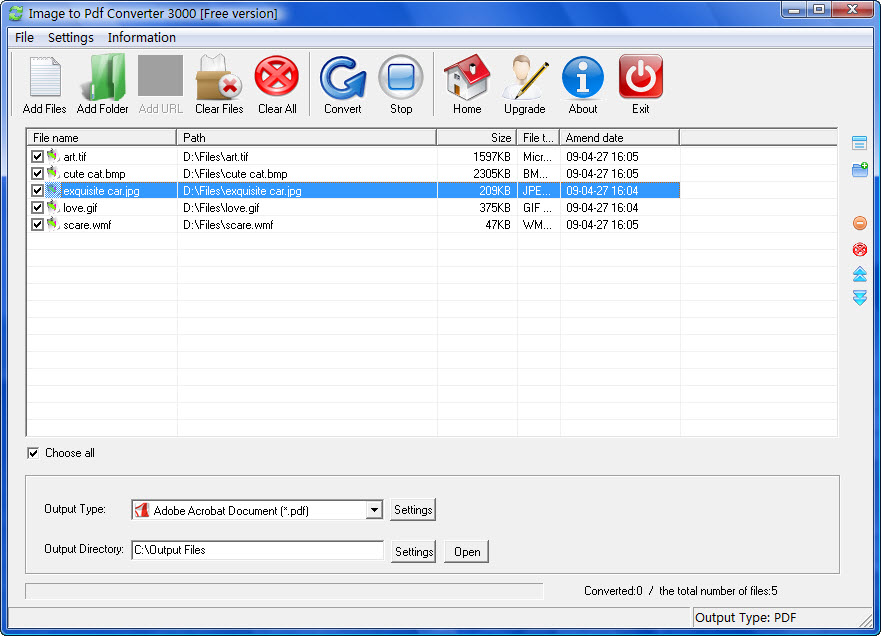Click the File name column header
This screenshot has height=636, width=881.
(101, 137)
